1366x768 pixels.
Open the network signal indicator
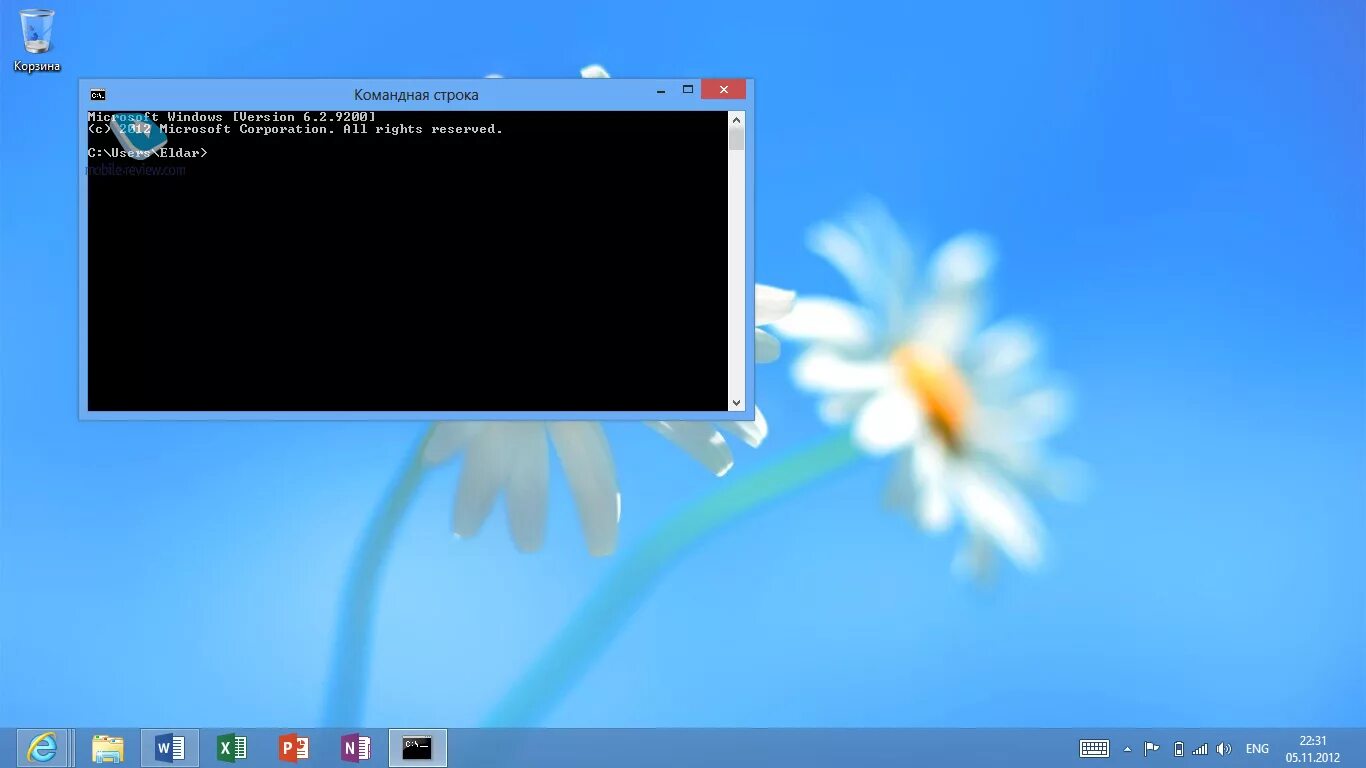coord(1200,748)
